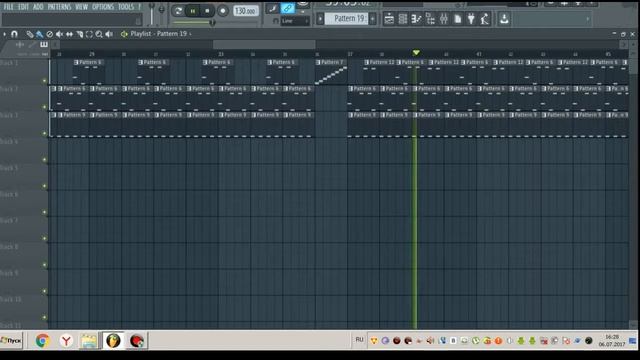The image size is (640, 360).
Task: Open the Piano roll icon
Action: (x=416, y=19)
